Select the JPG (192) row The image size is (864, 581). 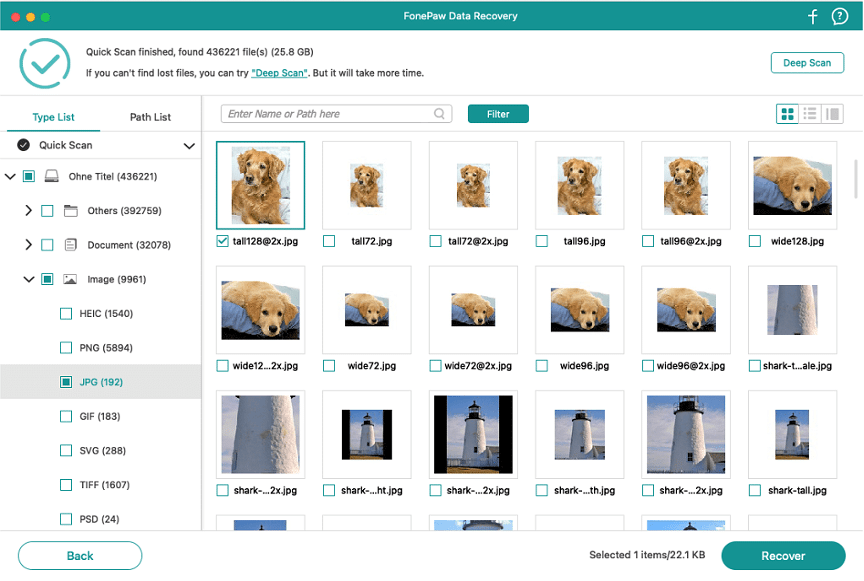tap(100, 382)
